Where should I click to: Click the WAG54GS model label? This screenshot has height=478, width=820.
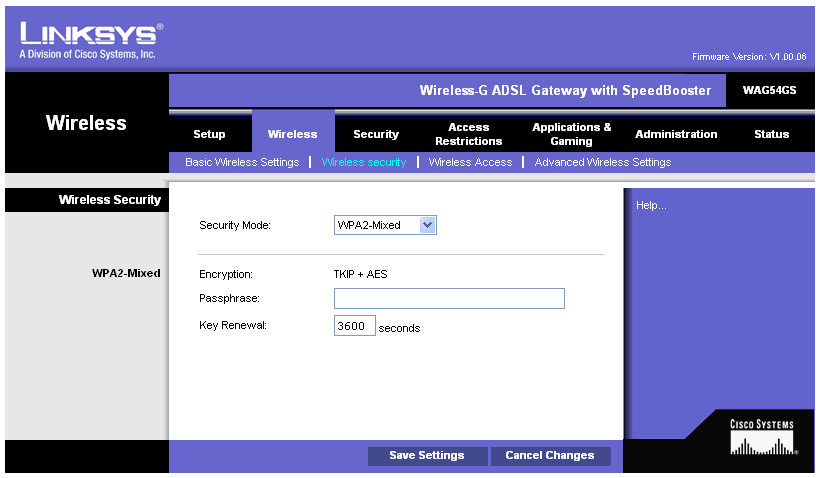tap(769, 90)
